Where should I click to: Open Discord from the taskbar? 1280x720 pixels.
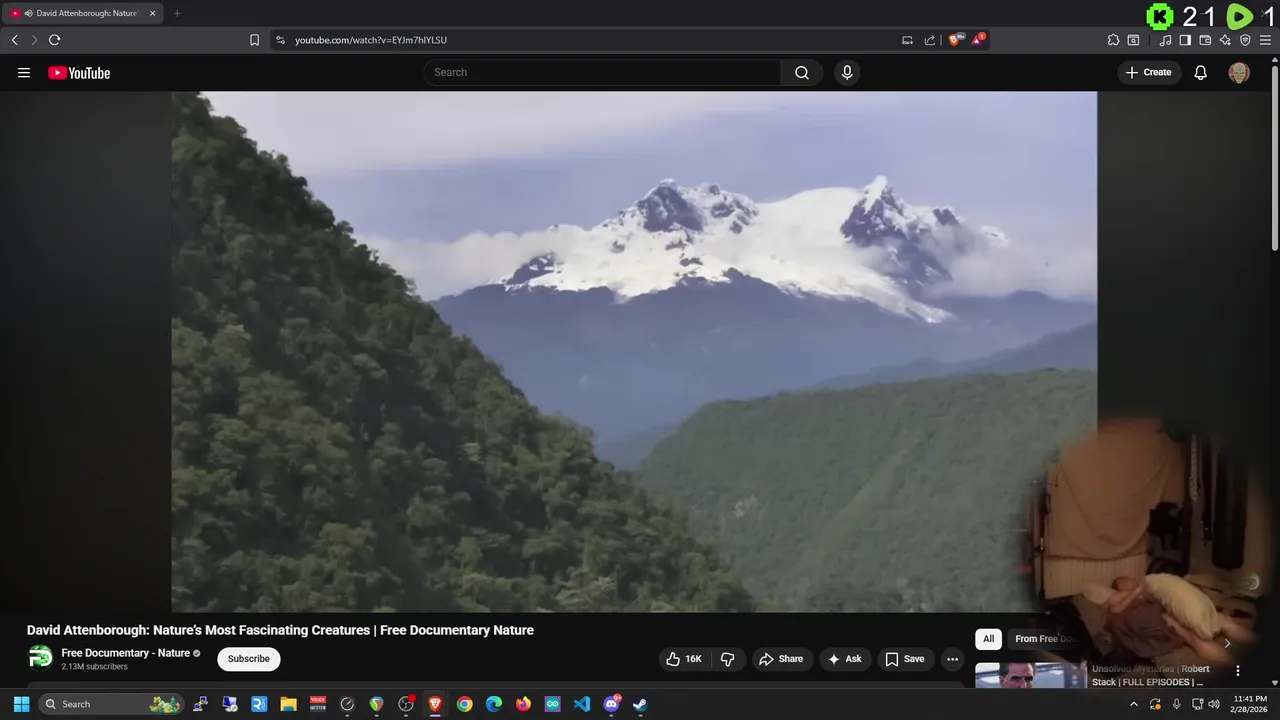611,704
